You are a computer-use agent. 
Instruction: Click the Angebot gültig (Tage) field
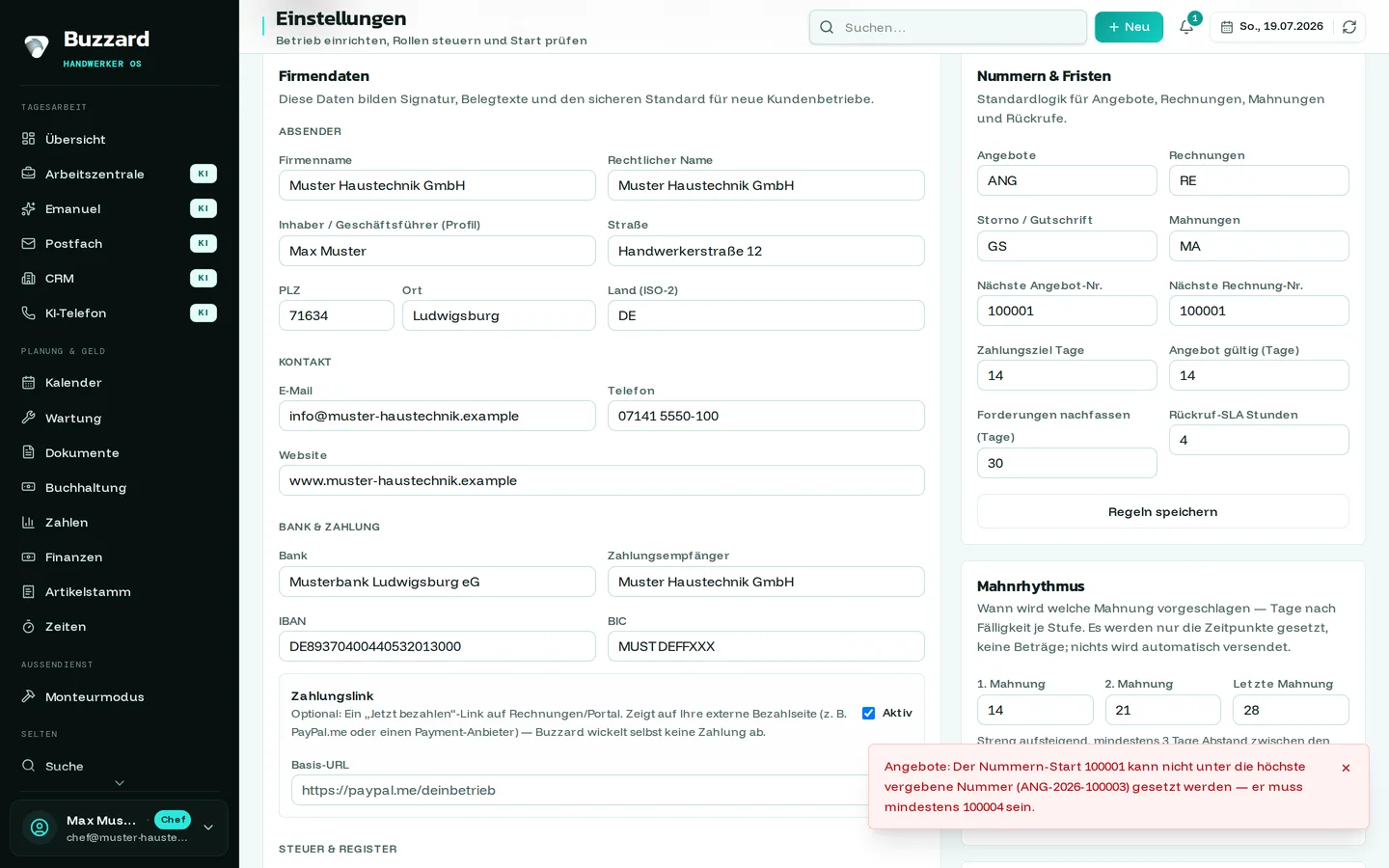coord(1259,375)
